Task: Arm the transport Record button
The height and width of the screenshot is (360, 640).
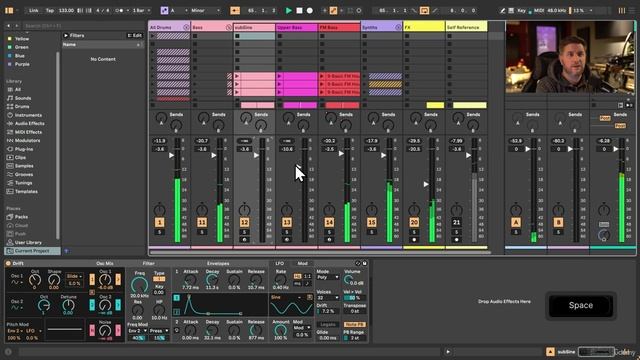Action: tap(310, 10)
